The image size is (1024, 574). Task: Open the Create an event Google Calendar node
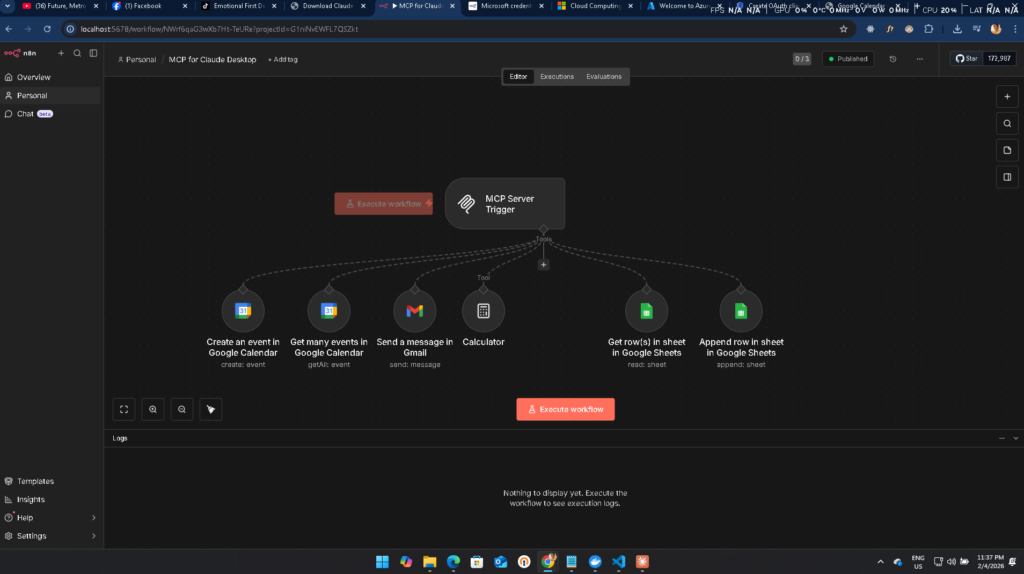[243, 311]
